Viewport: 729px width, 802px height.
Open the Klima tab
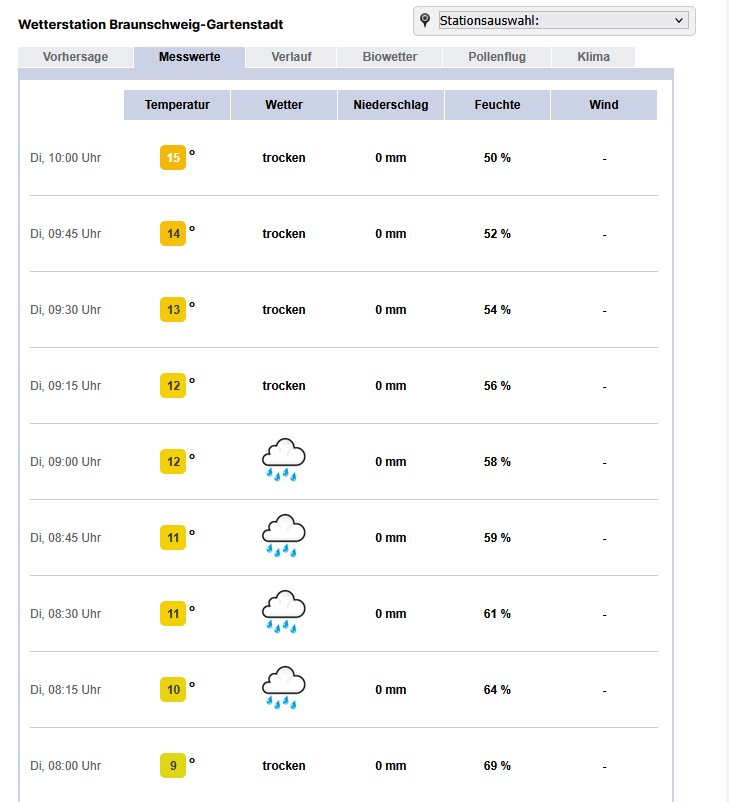coord(593,57)
